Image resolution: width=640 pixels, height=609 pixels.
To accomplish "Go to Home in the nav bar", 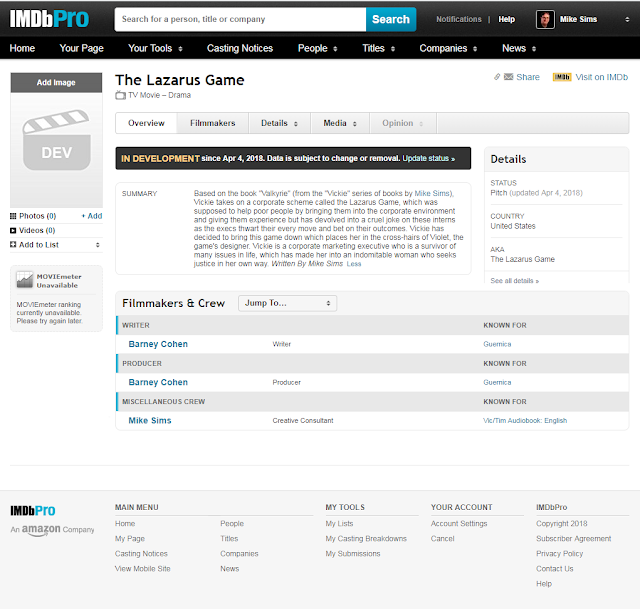I will coord(22,49).
